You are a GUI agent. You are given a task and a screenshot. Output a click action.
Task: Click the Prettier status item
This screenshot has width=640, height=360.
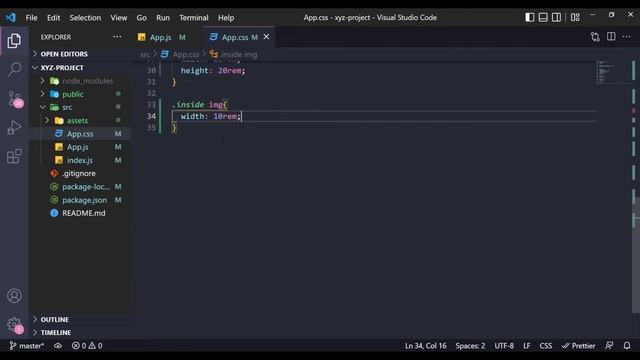point(578,346)
